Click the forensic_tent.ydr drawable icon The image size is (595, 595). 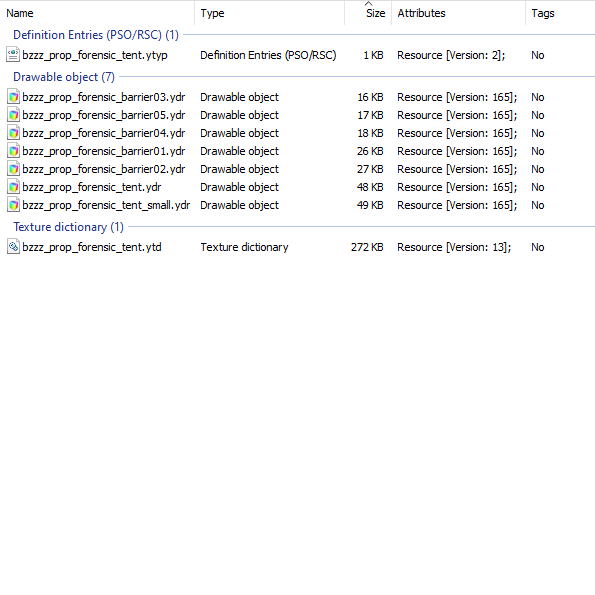pyautogui.click(x=13, y=187)
